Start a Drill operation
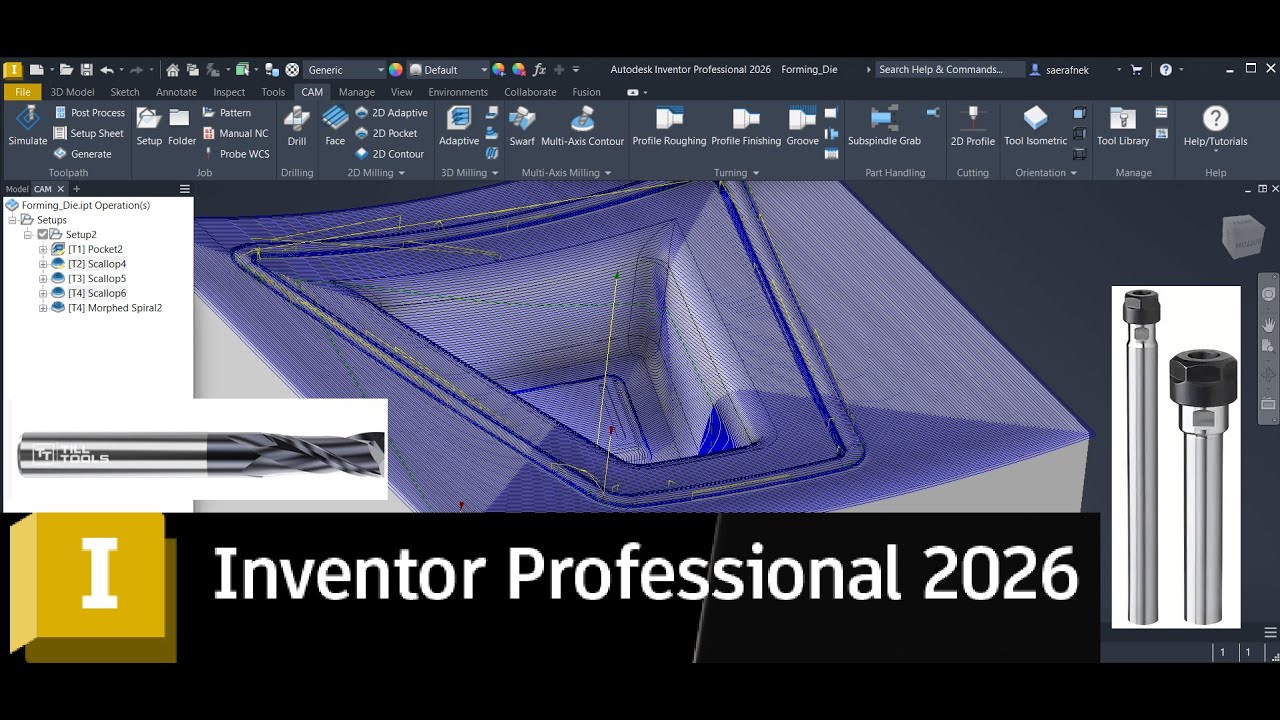Image resolution: width=1280 pixels, height=720 pixels. tap(297, 126)
